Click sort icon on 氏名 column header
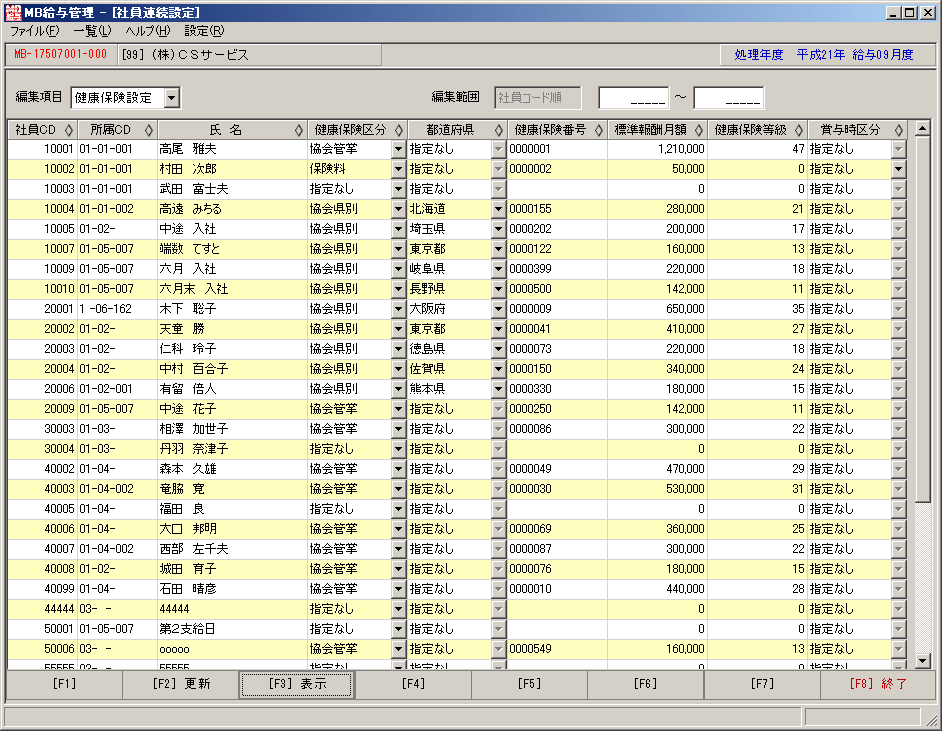Screen dimensions: 942x731 [x=299, y=130]
